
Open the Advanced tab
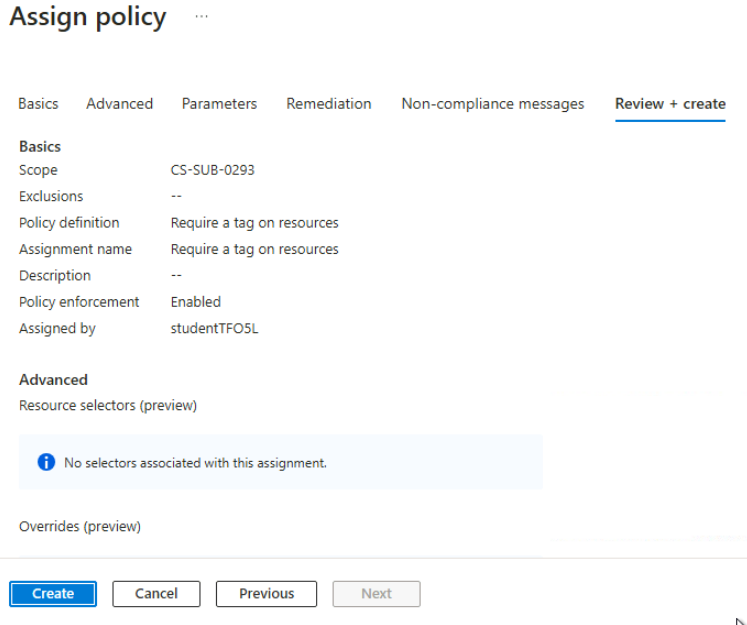(119, 104)
